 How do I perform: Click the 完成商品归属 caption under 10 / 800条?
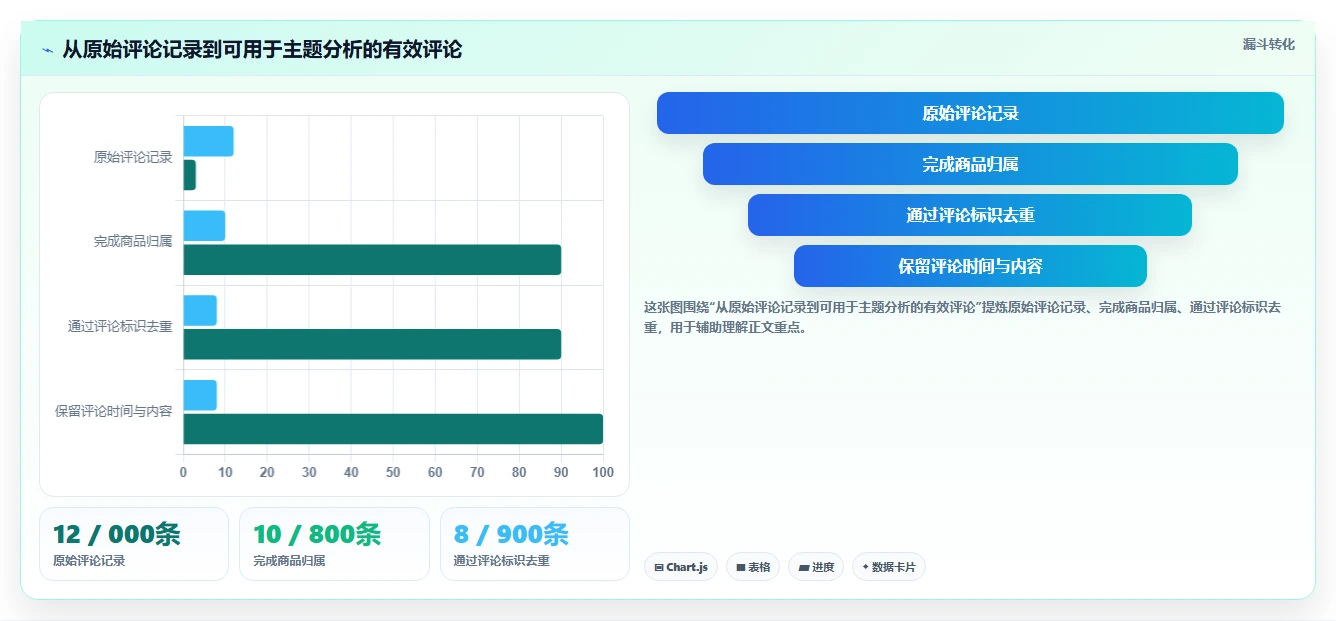click(x=289, y=561)
